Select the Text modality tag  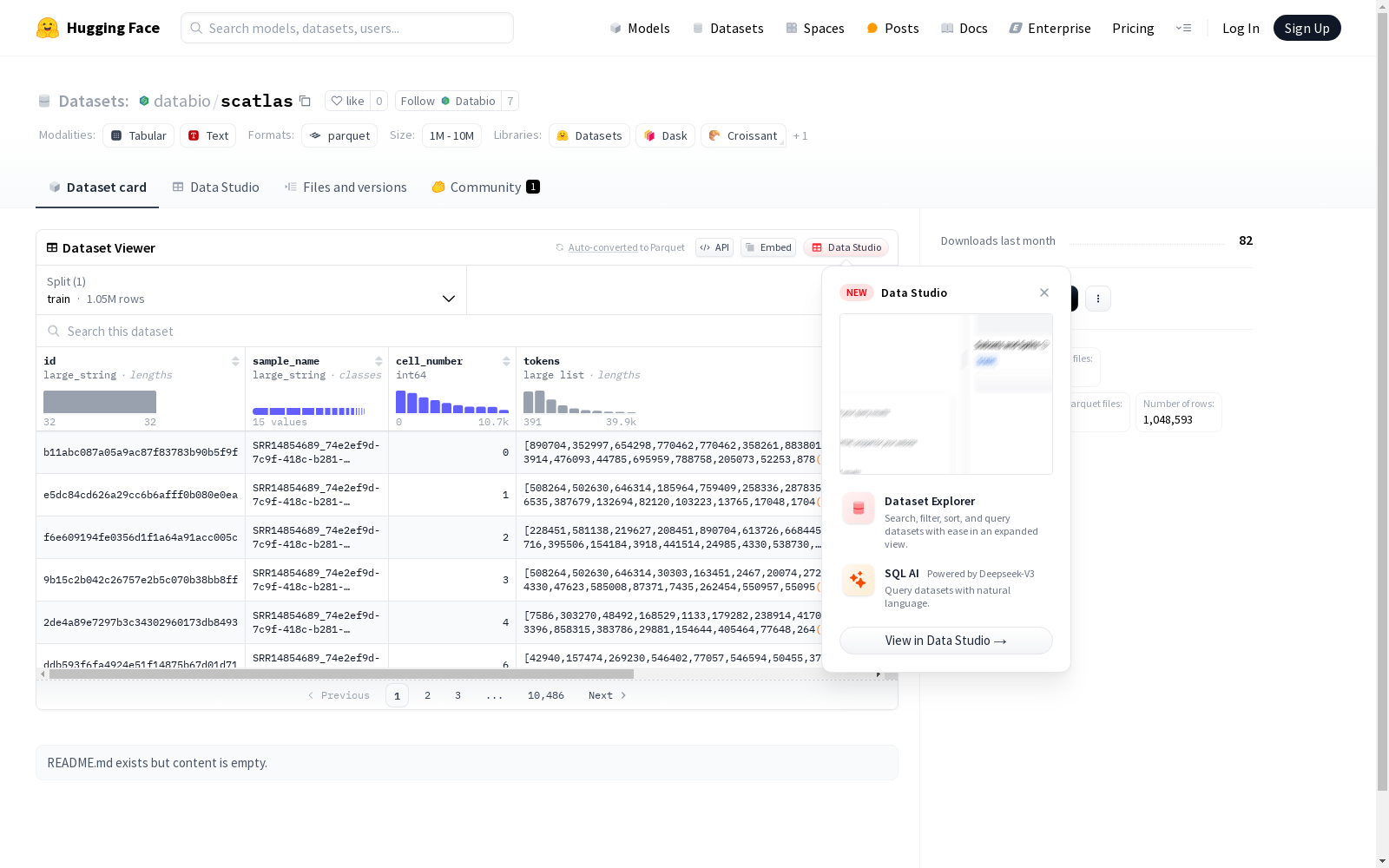[208, 135]
